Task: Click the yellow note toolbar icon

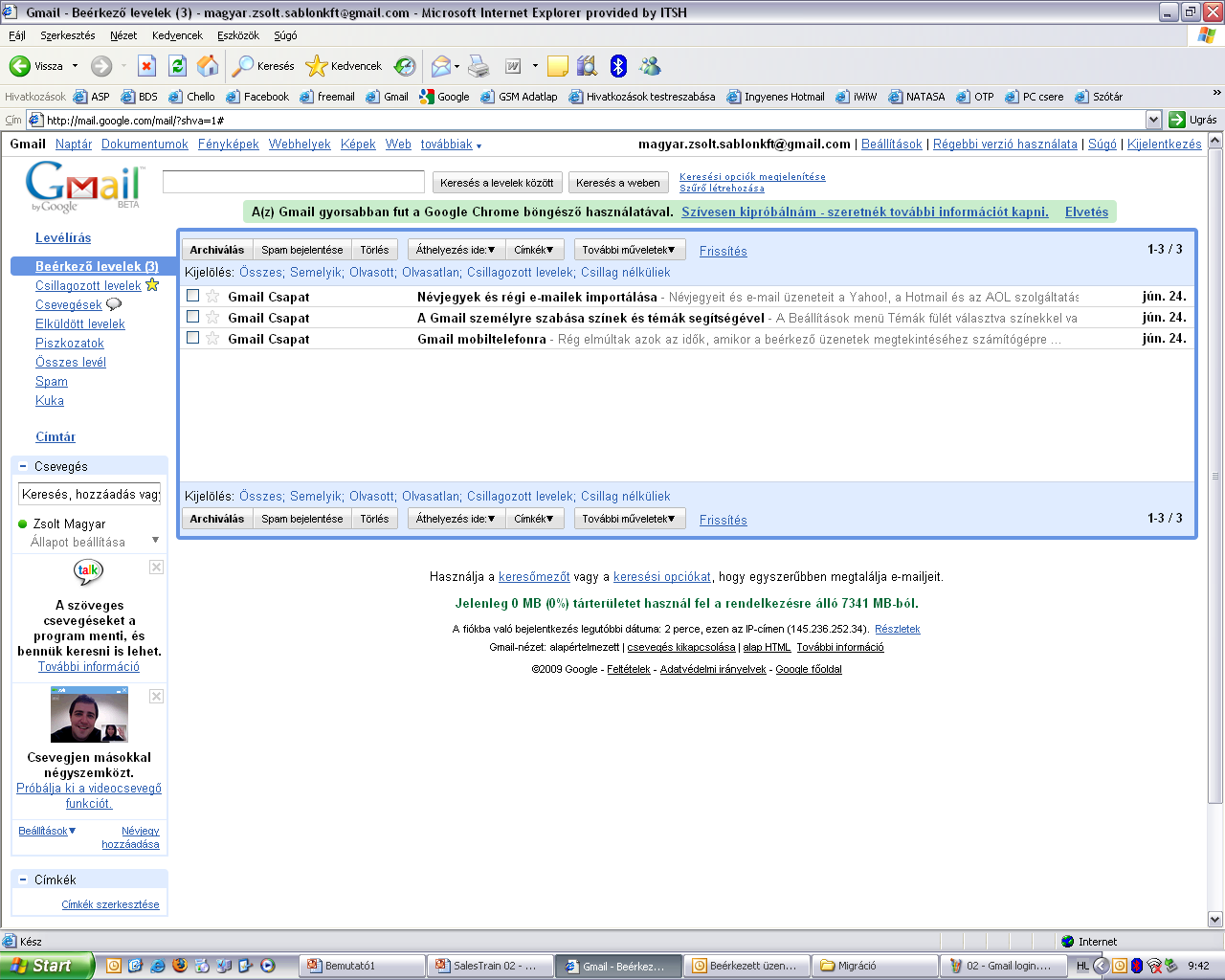Action: tap(558, 66)
